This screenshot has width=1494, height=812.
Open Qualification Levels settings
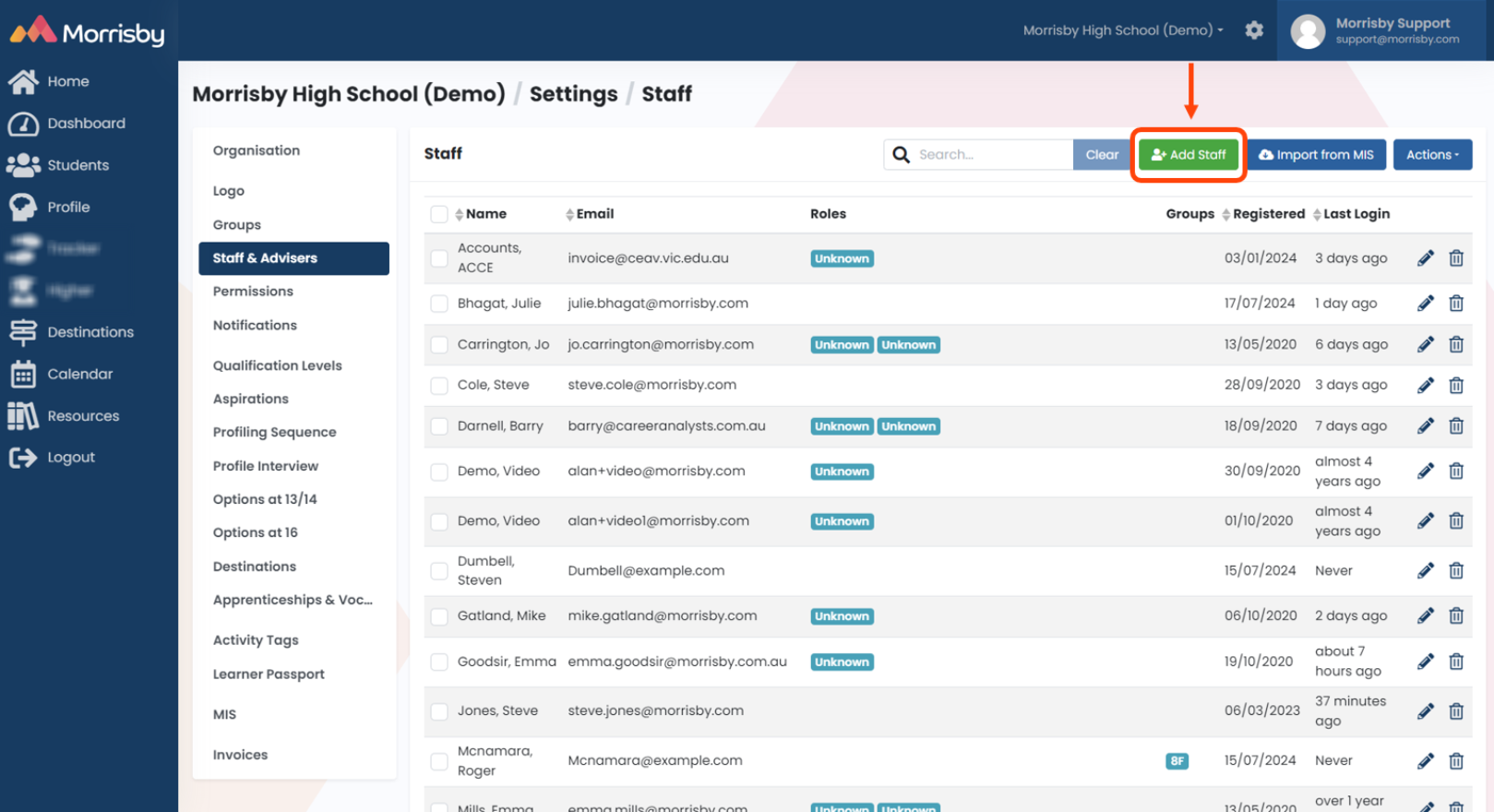click(x=277, y=365)
